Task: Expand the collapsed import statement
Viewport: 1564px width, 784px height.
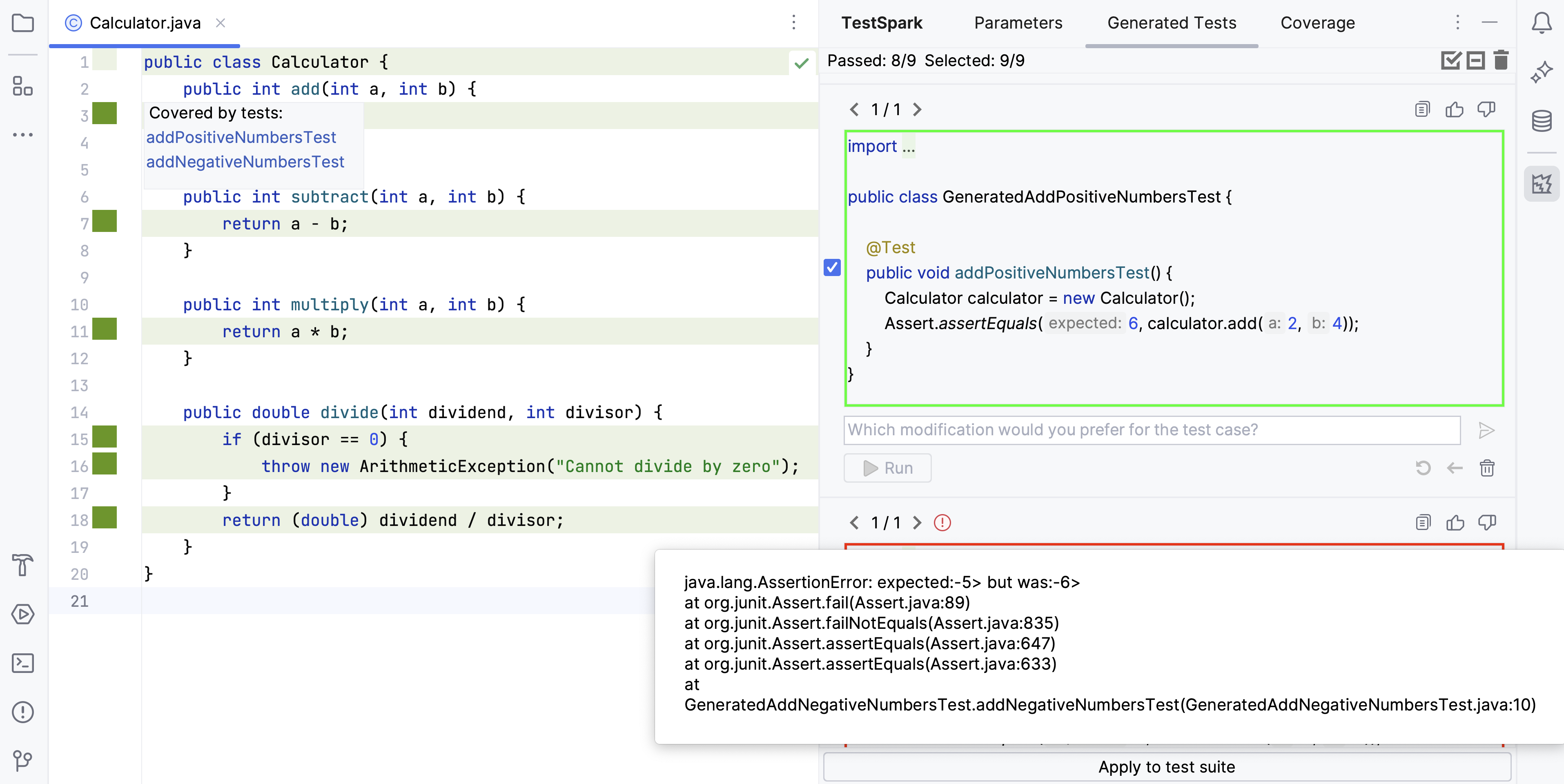Action: (x=908, y=146)
